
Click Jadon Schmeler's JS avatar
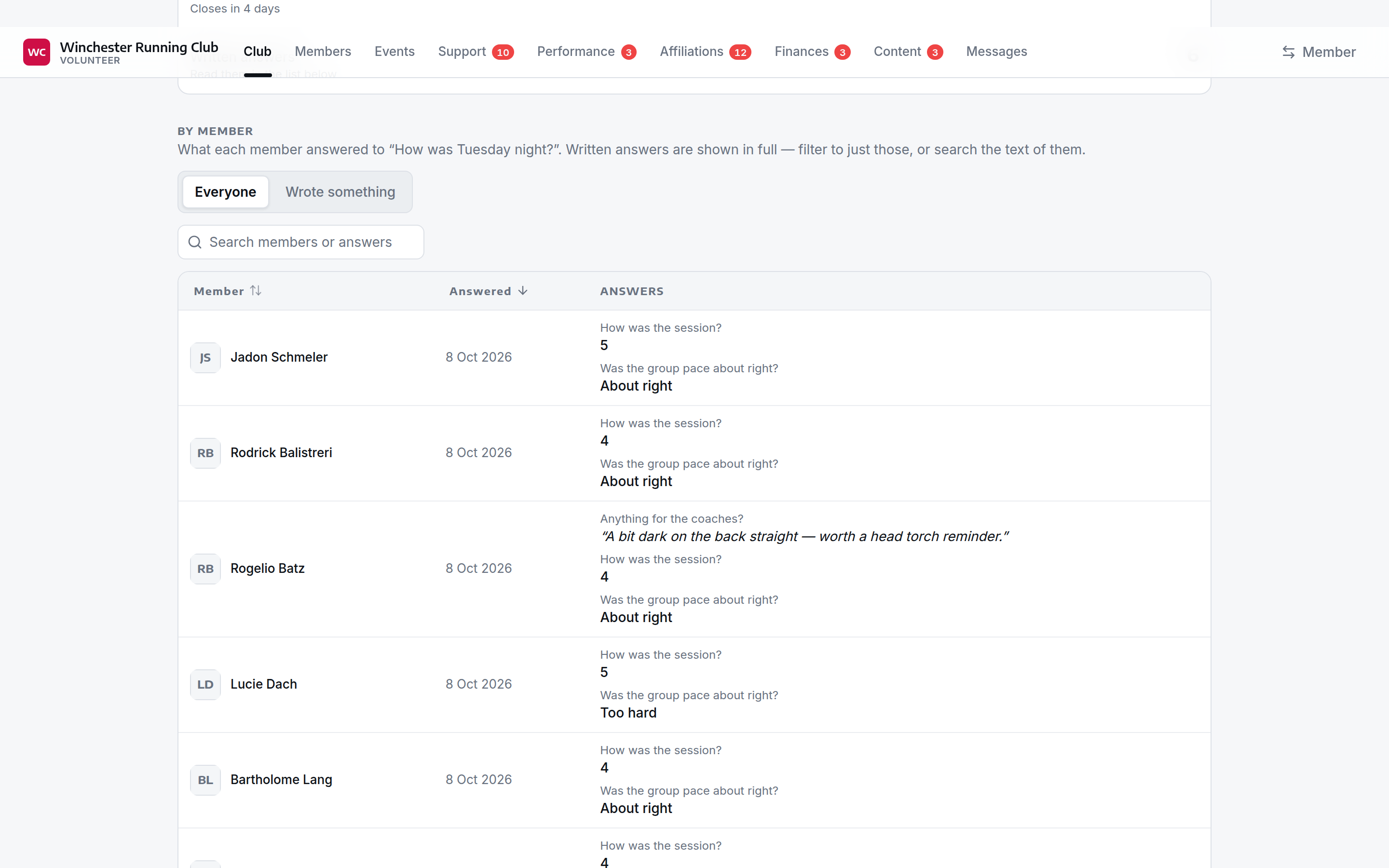[205, 358]
